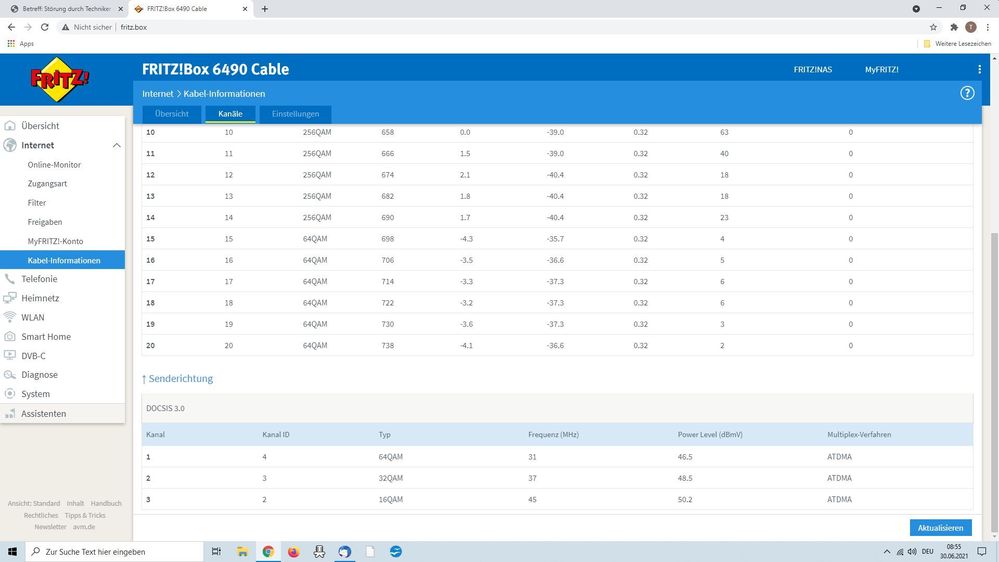Screen dimensions: 999x562
Task: Click the volume icon in system tray
Action: pyautogui.click(x=912, y=551)
